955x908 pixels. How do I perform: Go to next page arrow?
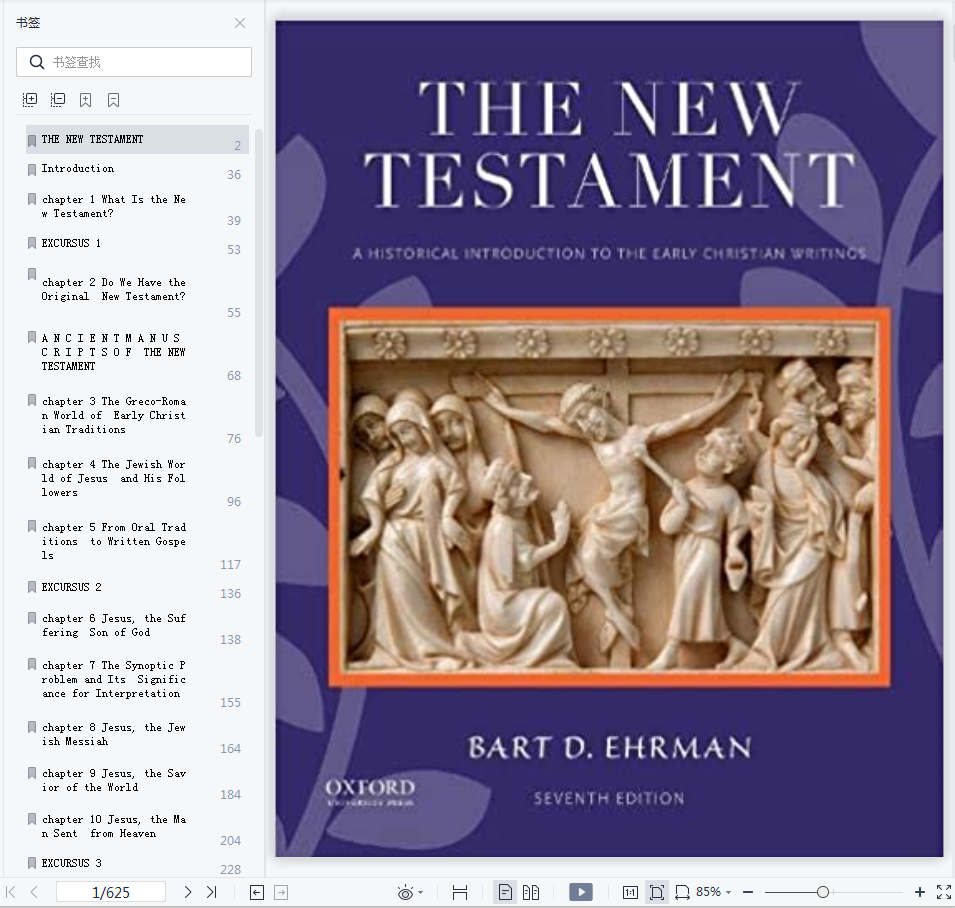pyautogui.click(x=188, y=893)
